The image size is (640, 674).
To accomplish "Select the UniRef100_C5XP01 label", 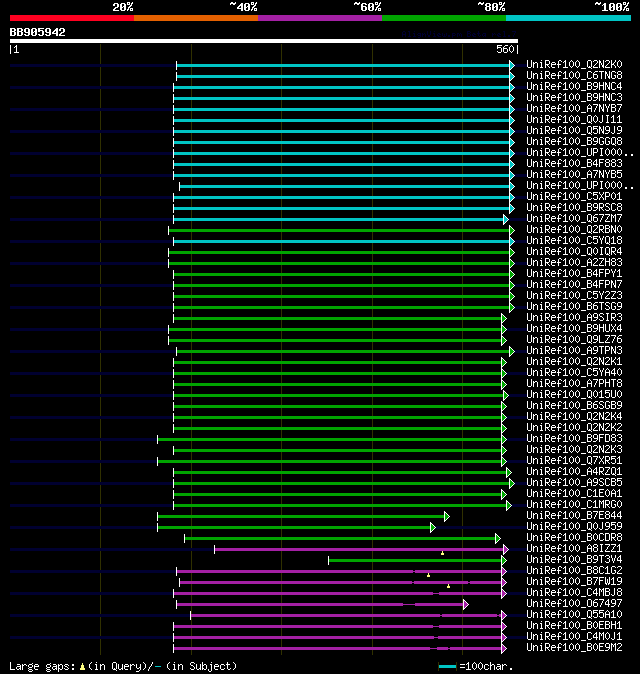I will (574, 196).
